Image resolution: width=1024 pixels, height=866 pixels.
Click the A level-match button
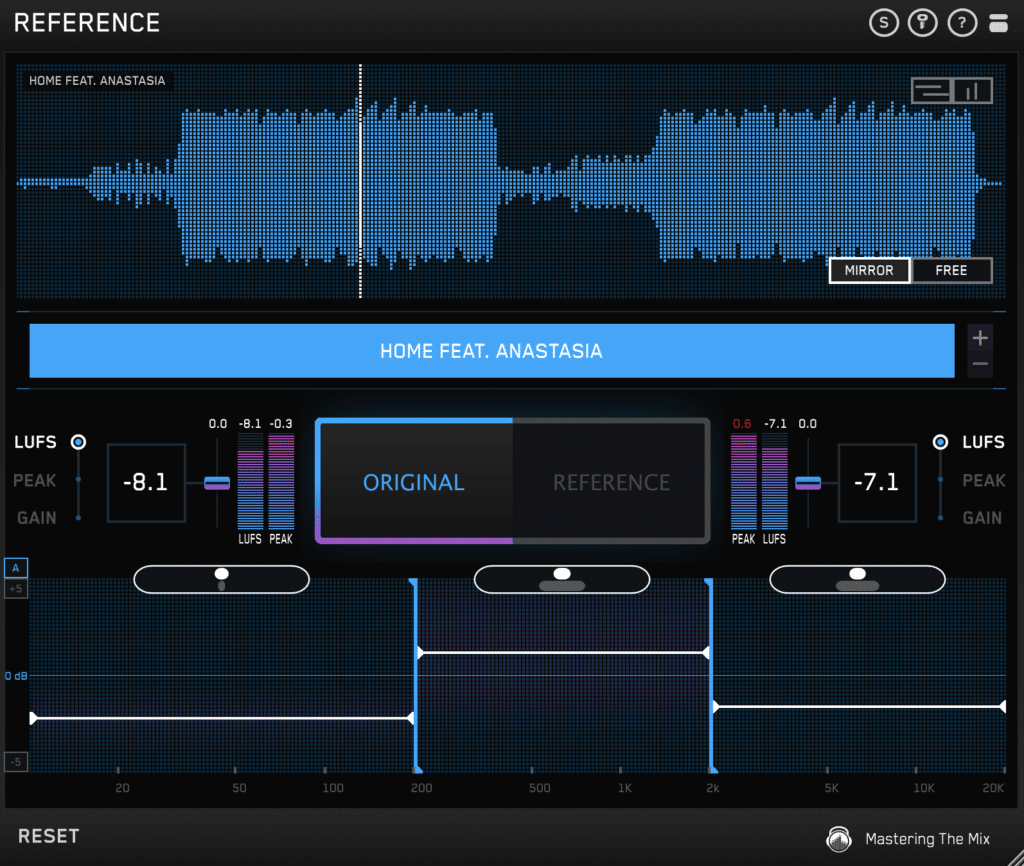[x=16, y=568]
